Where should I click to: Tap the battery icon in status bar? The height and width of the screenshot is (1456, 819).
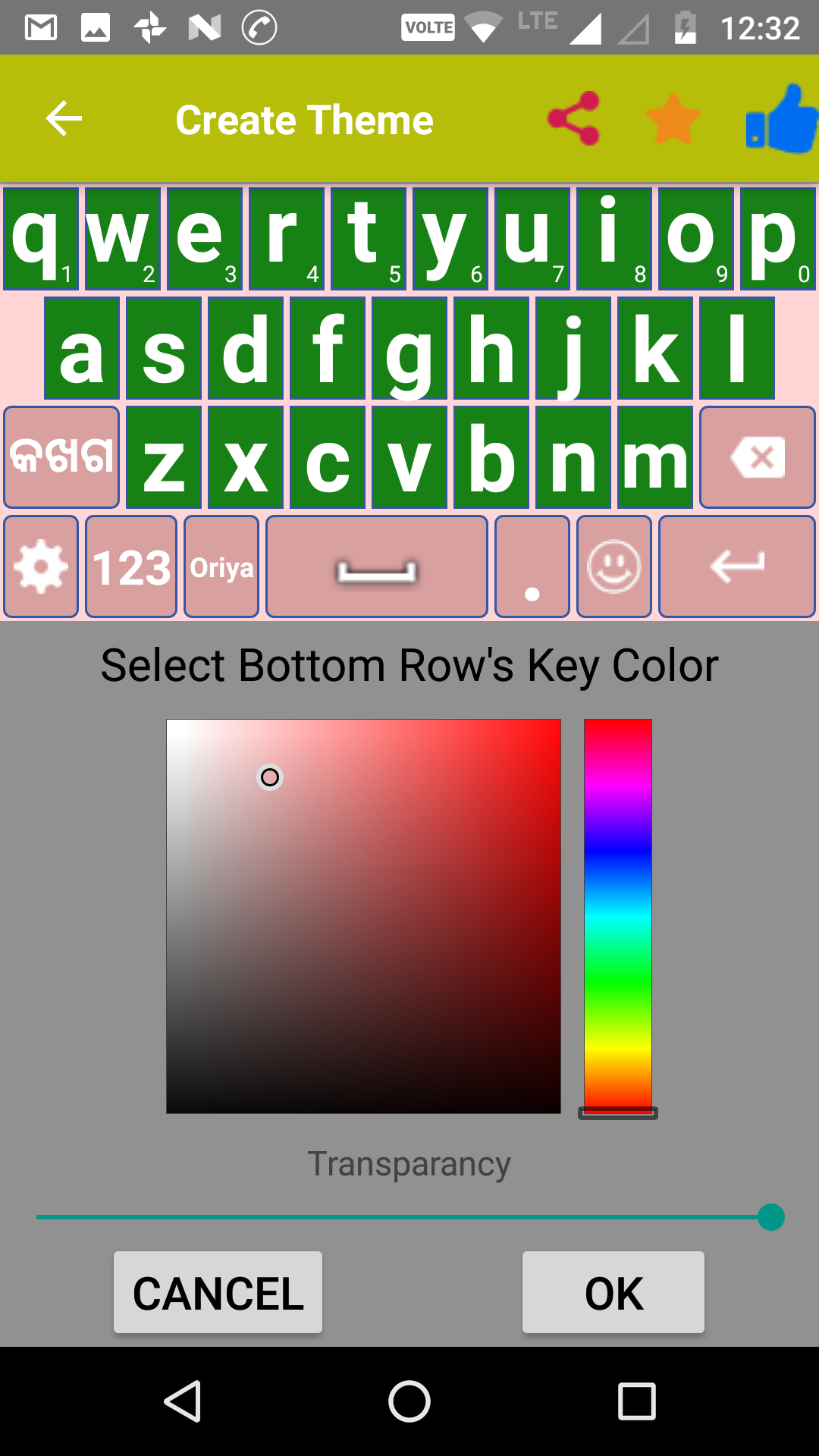click(686, 28)
